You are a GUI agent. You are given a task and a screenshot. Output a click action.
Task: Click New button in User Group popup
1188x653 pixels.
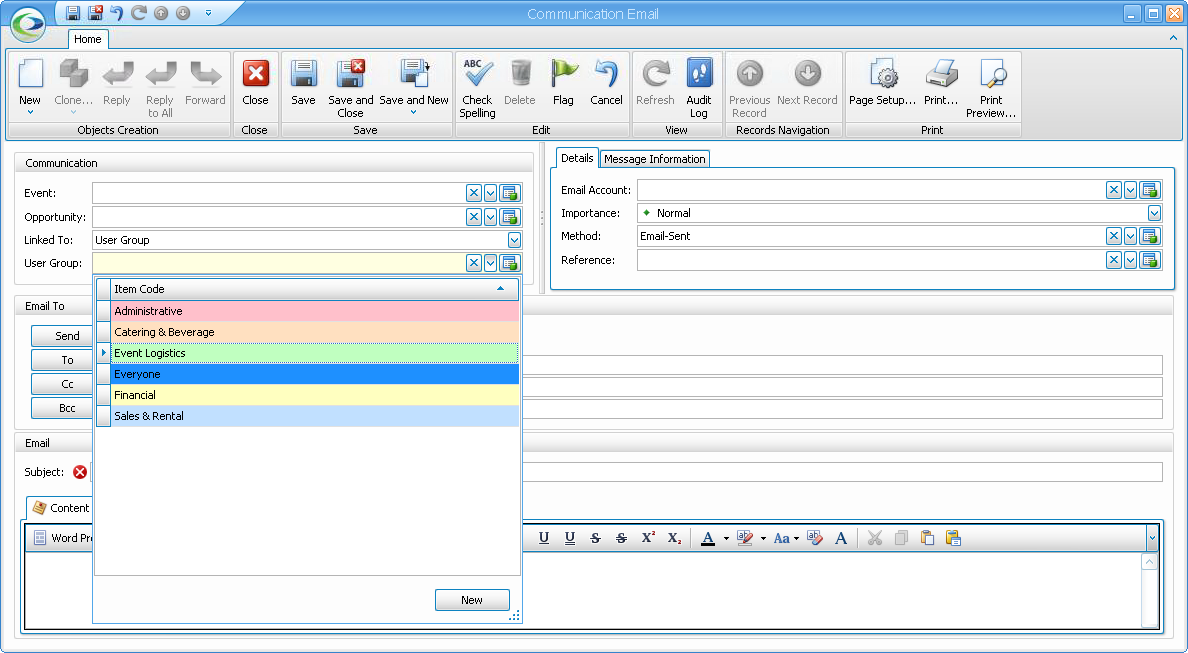click(472, 600)
